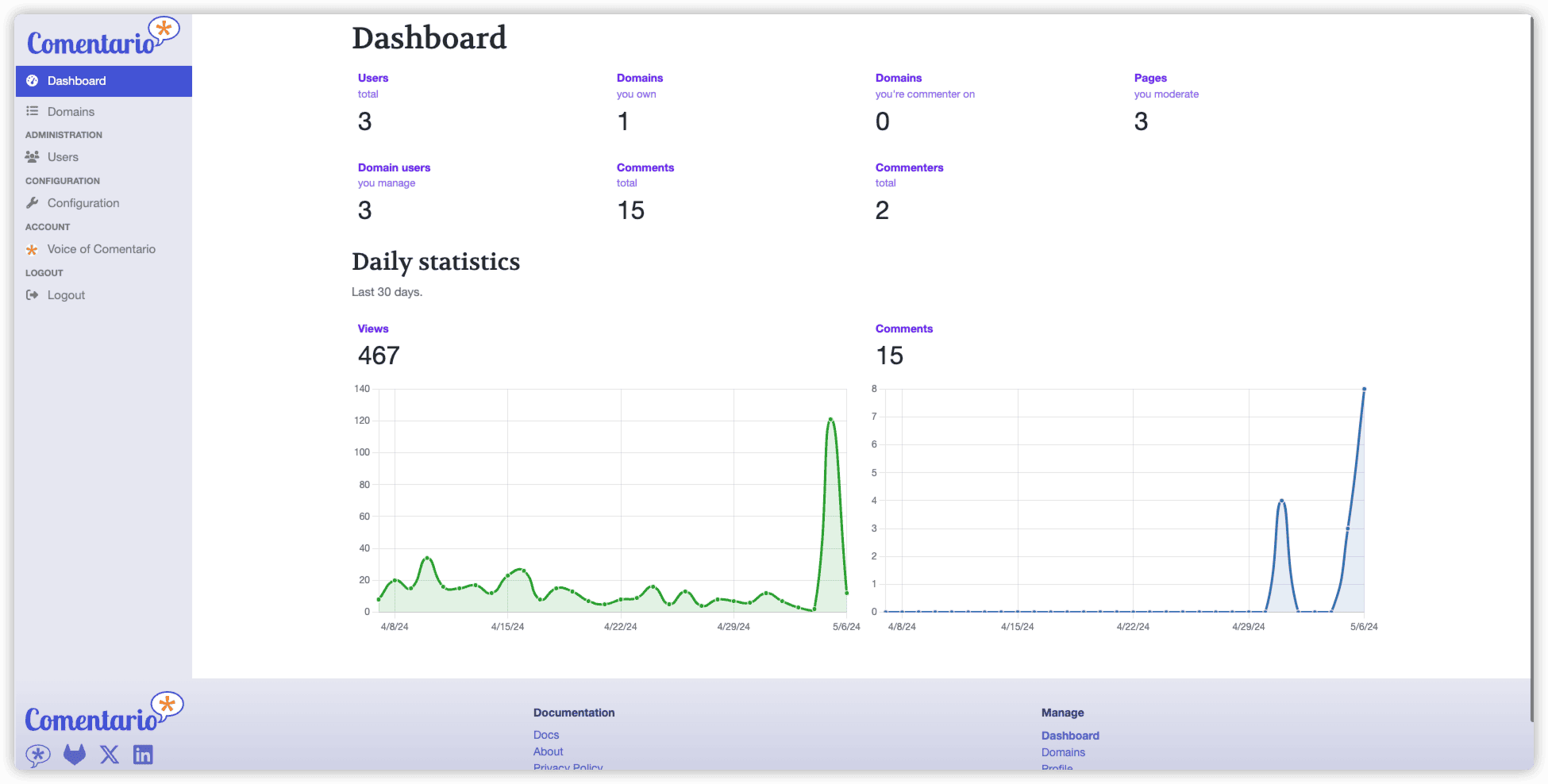Open Users under Administration

[63, 157]
